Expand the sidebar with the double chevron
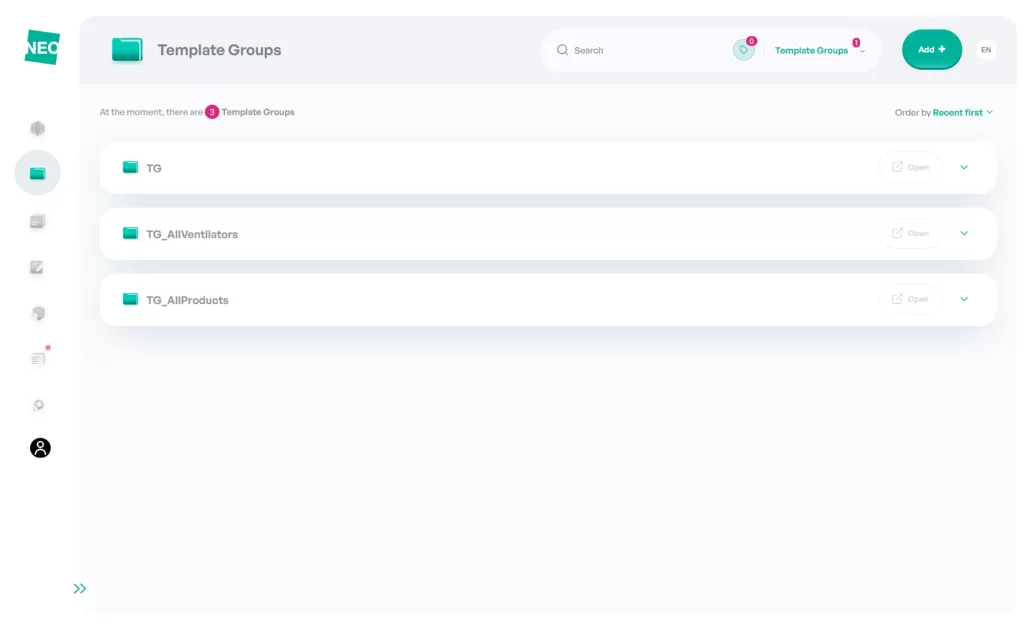 (x=80, y=588)
